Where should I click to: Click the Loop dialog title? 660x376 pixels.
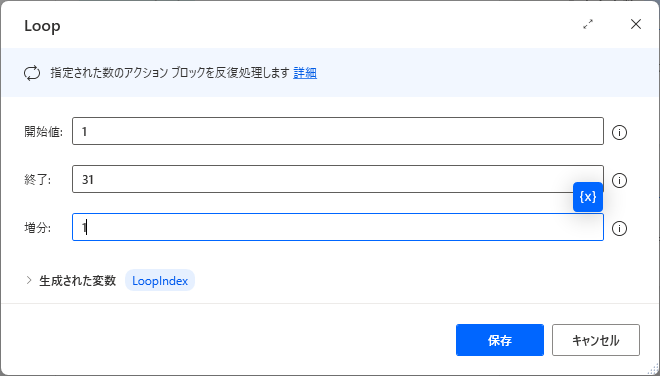42,26
